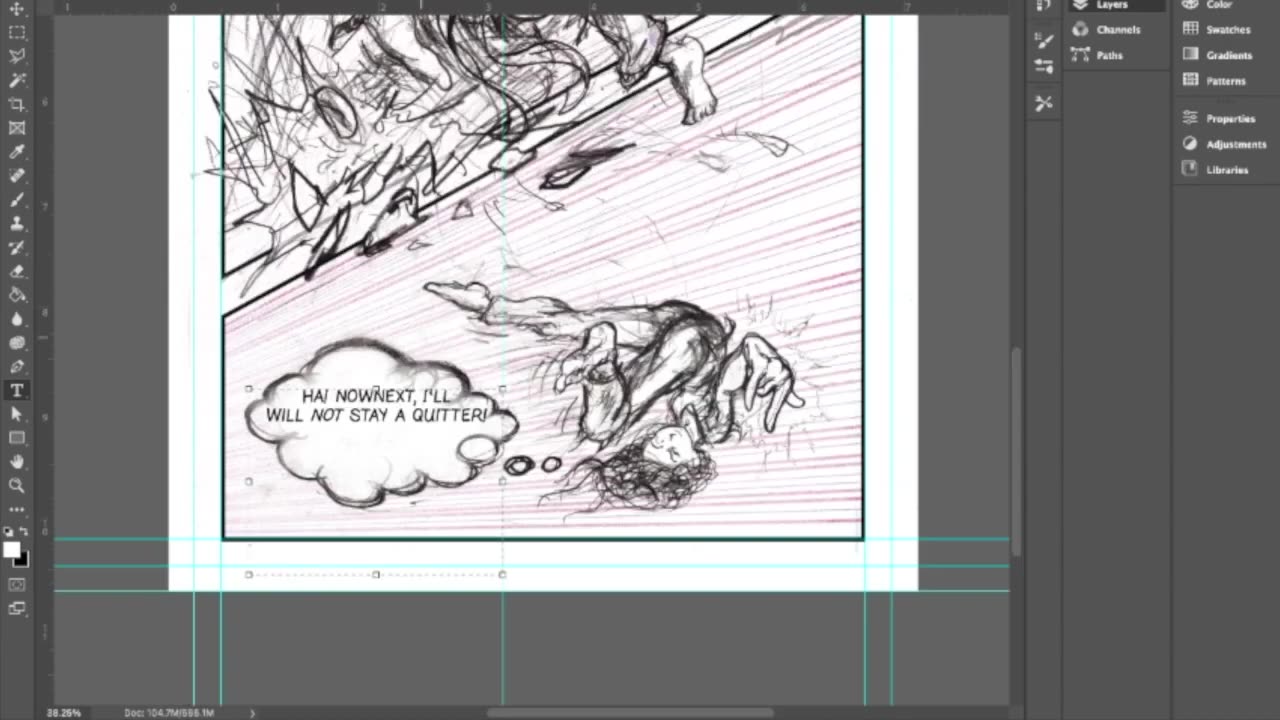Select the Healing Brush tool
Viewport: 1280px width, 720px height.
(17, 176)
